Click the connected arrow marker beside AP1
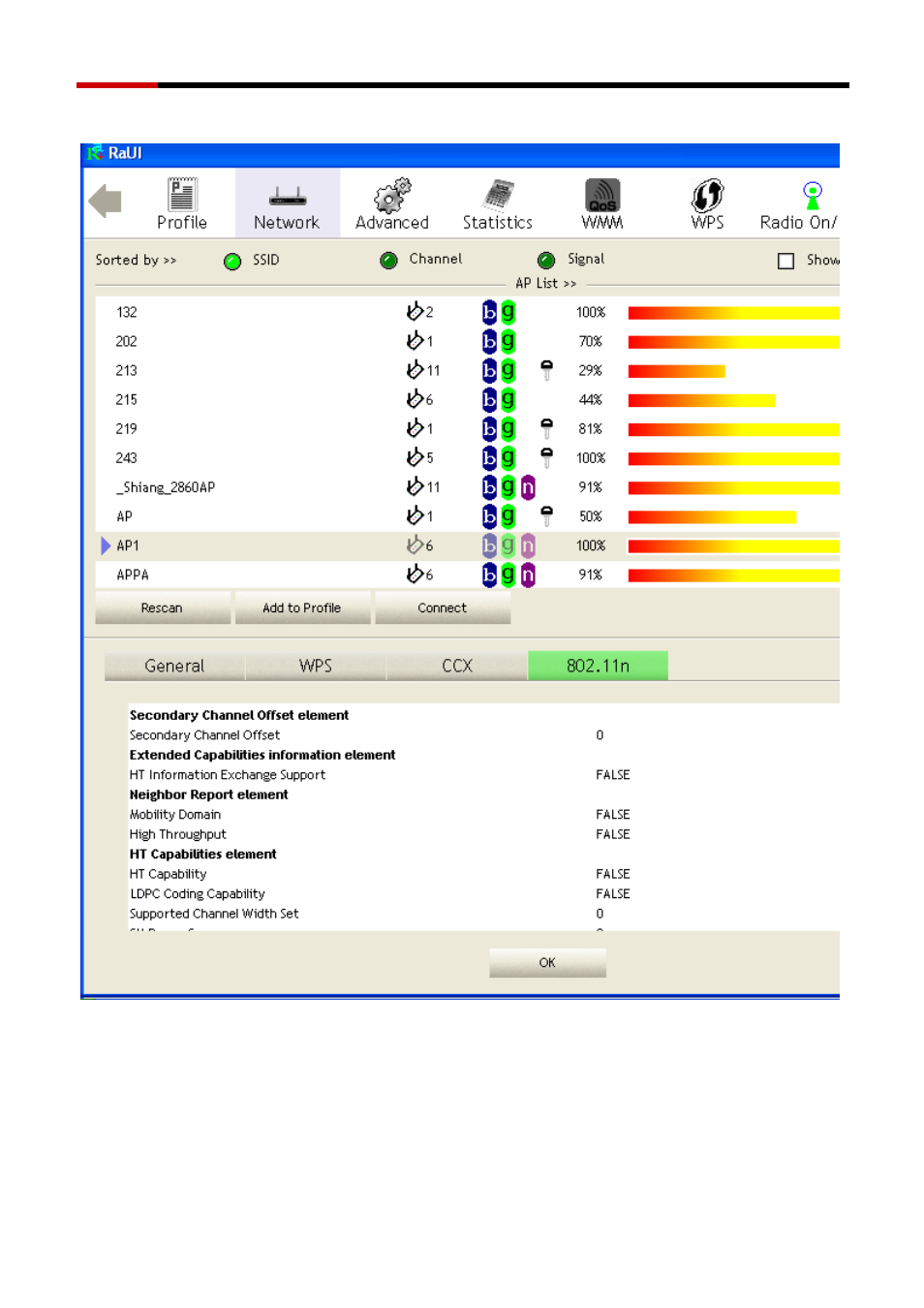Screen dimensions: 924x1308 tap(106, 545)
